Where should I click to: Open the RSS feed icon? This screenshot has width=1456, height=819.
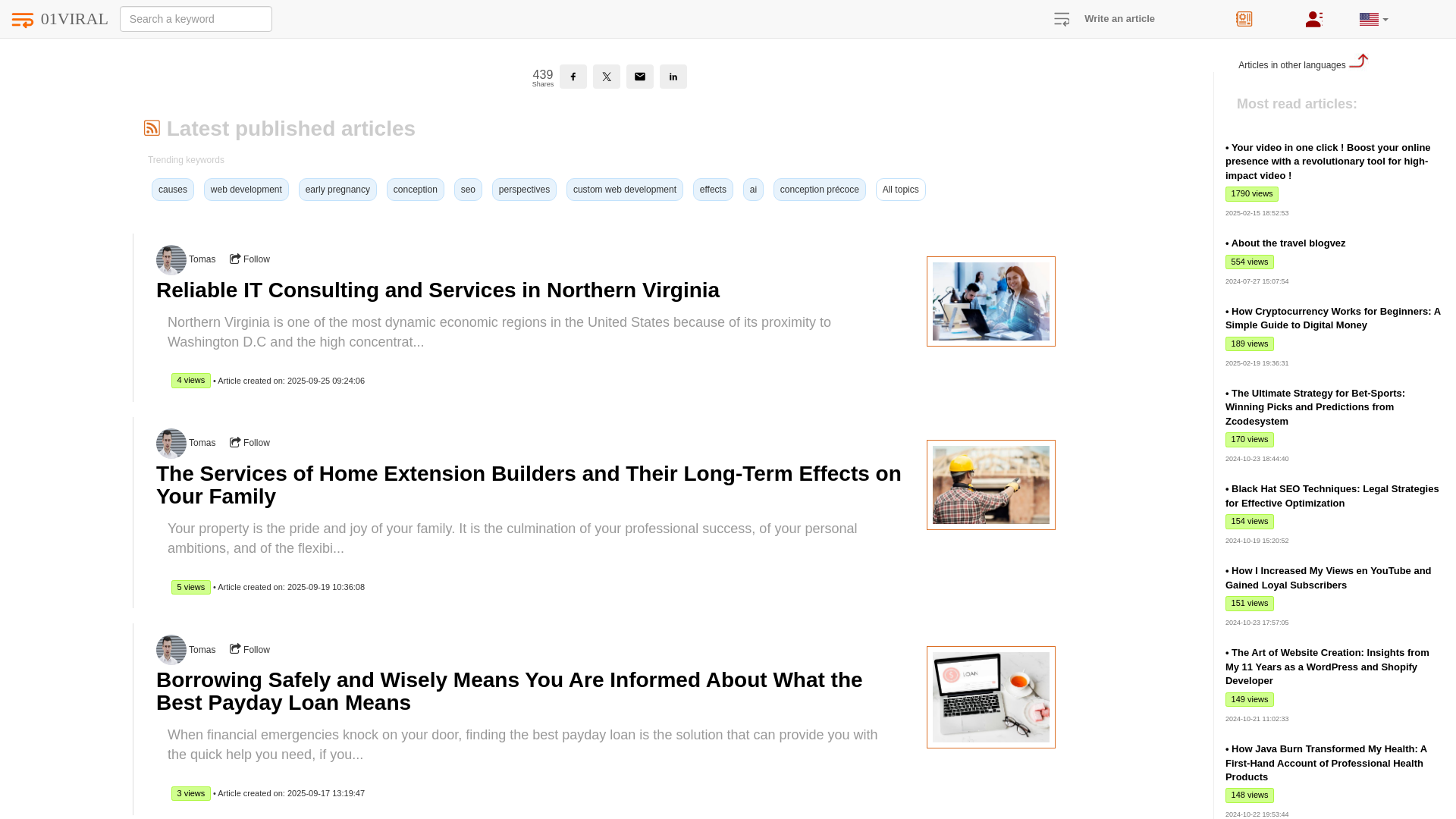(x=152, y=128)
